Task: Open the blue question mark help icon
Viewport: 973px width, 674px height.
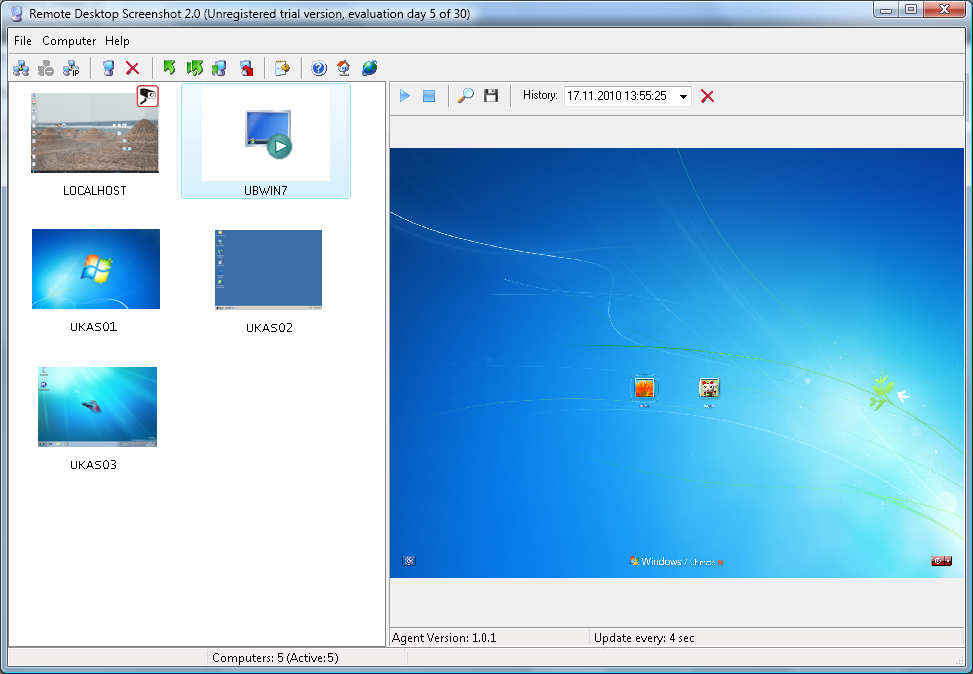Action: [319, 68]
